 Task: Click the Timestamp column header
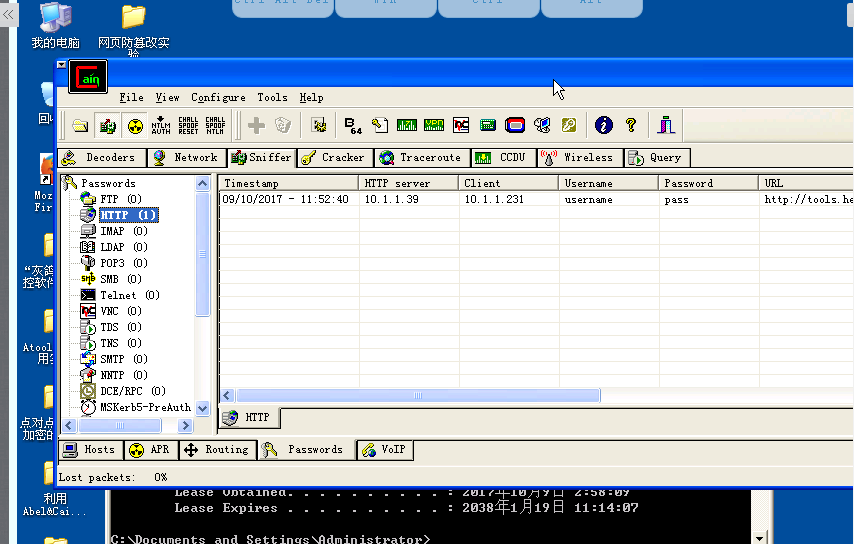(x=289, y=183)
